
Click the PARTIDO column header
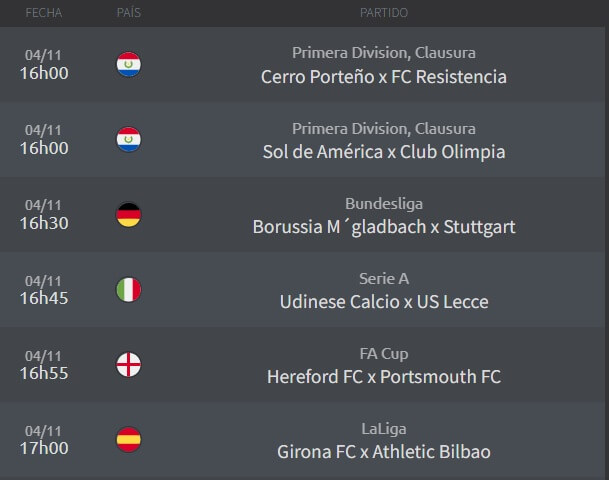pyautogui.click(x=384, y=13)
